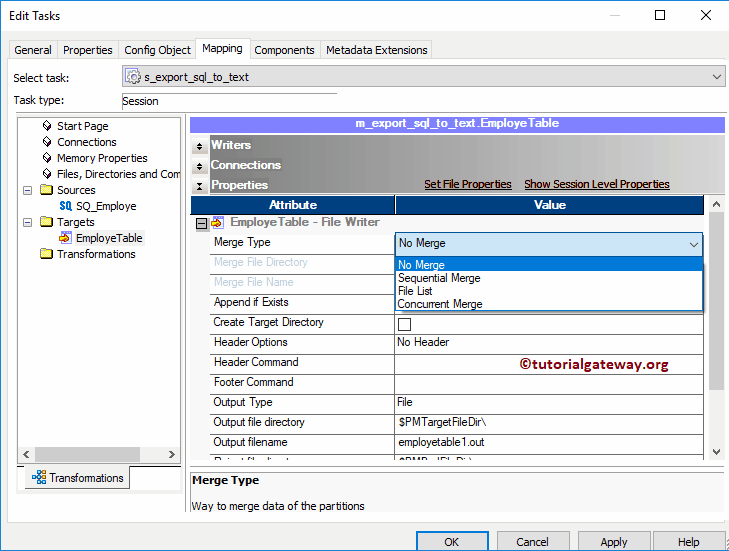The height and width of the screenshot is (551, 729).
Task: Click the Header Options value cell
Action: point(549,342)
